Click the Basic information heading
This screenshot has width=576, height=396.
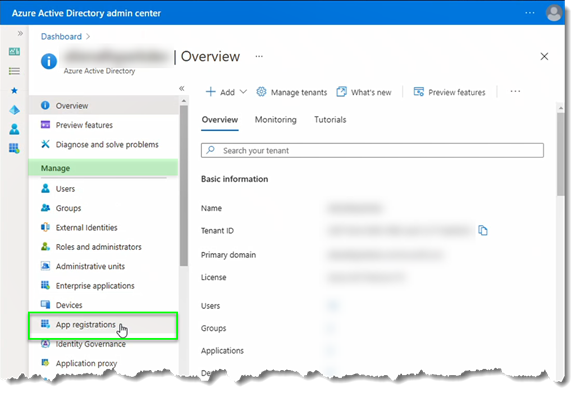pyautogui.click(x=234, y=179)
